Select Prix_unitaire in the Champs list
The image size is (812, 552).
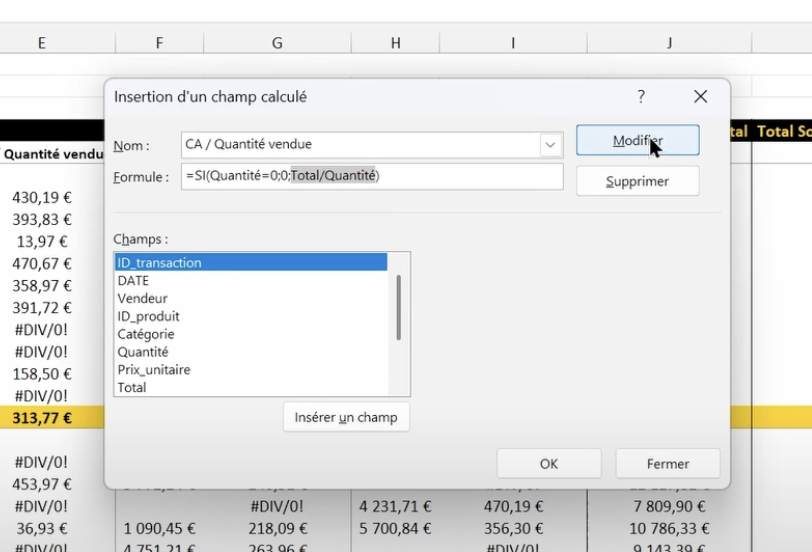[251, 370]
